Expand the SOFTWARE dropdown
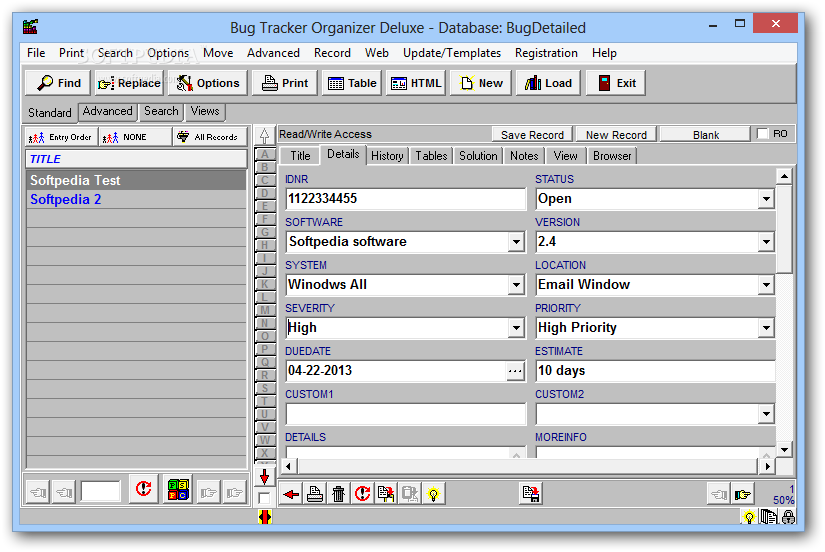Screen dimensions: 825x552 pos(516,242)
